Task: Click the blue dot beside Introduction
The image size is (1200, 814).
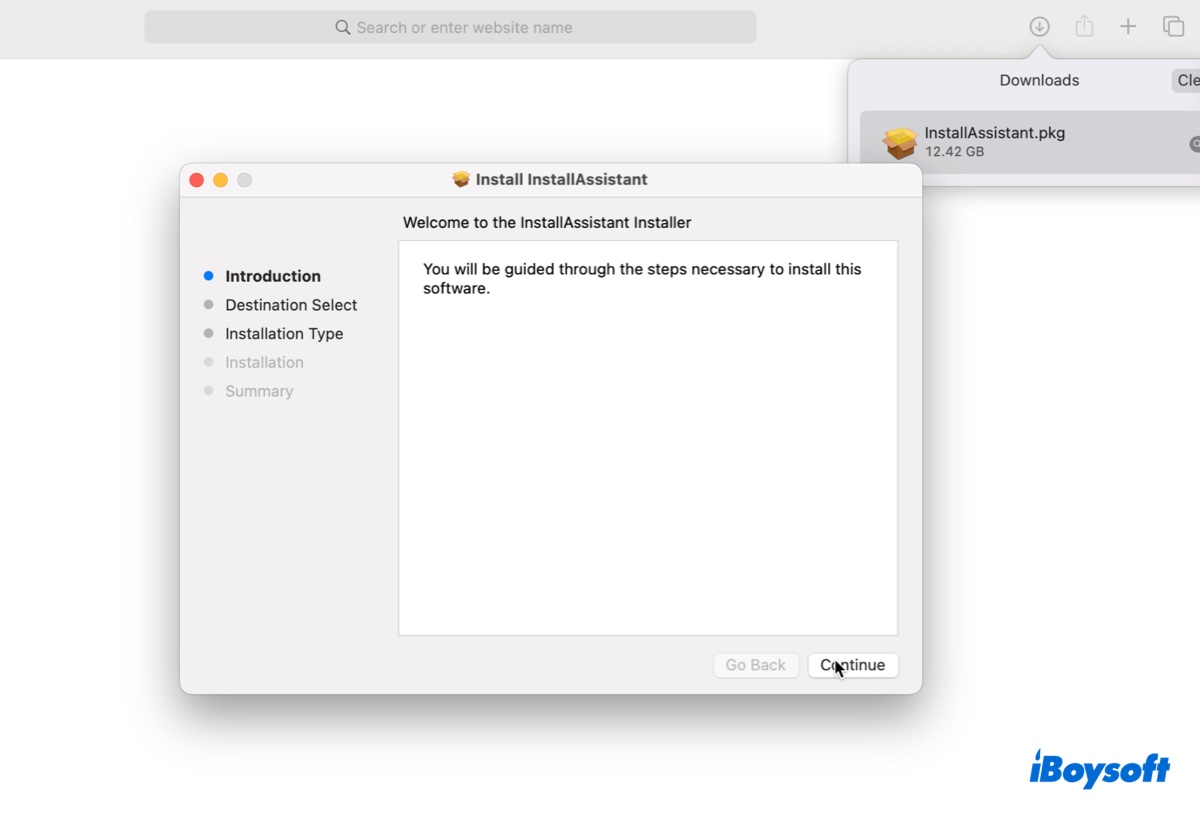Action: (209, 275)
